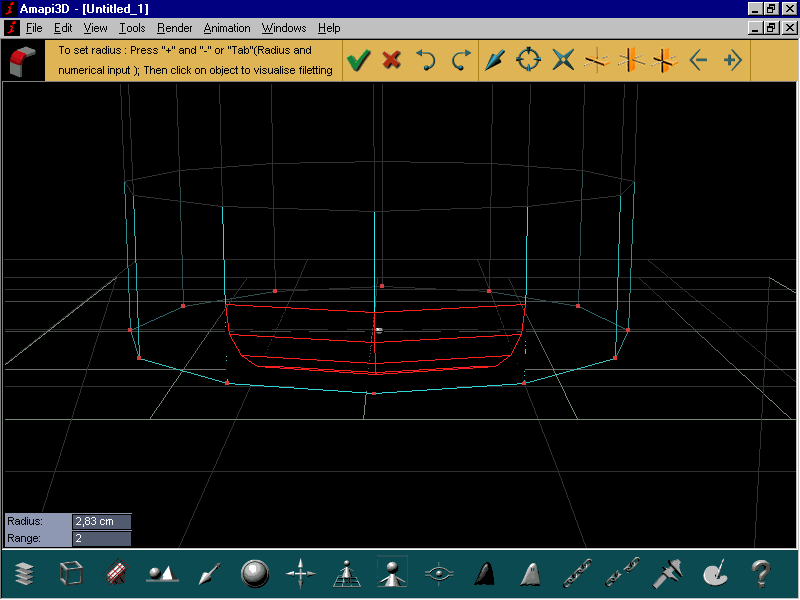Toggle the highlighted figure view icon
The width and height of the screenshot is (800, 600).
pos(392,572)
